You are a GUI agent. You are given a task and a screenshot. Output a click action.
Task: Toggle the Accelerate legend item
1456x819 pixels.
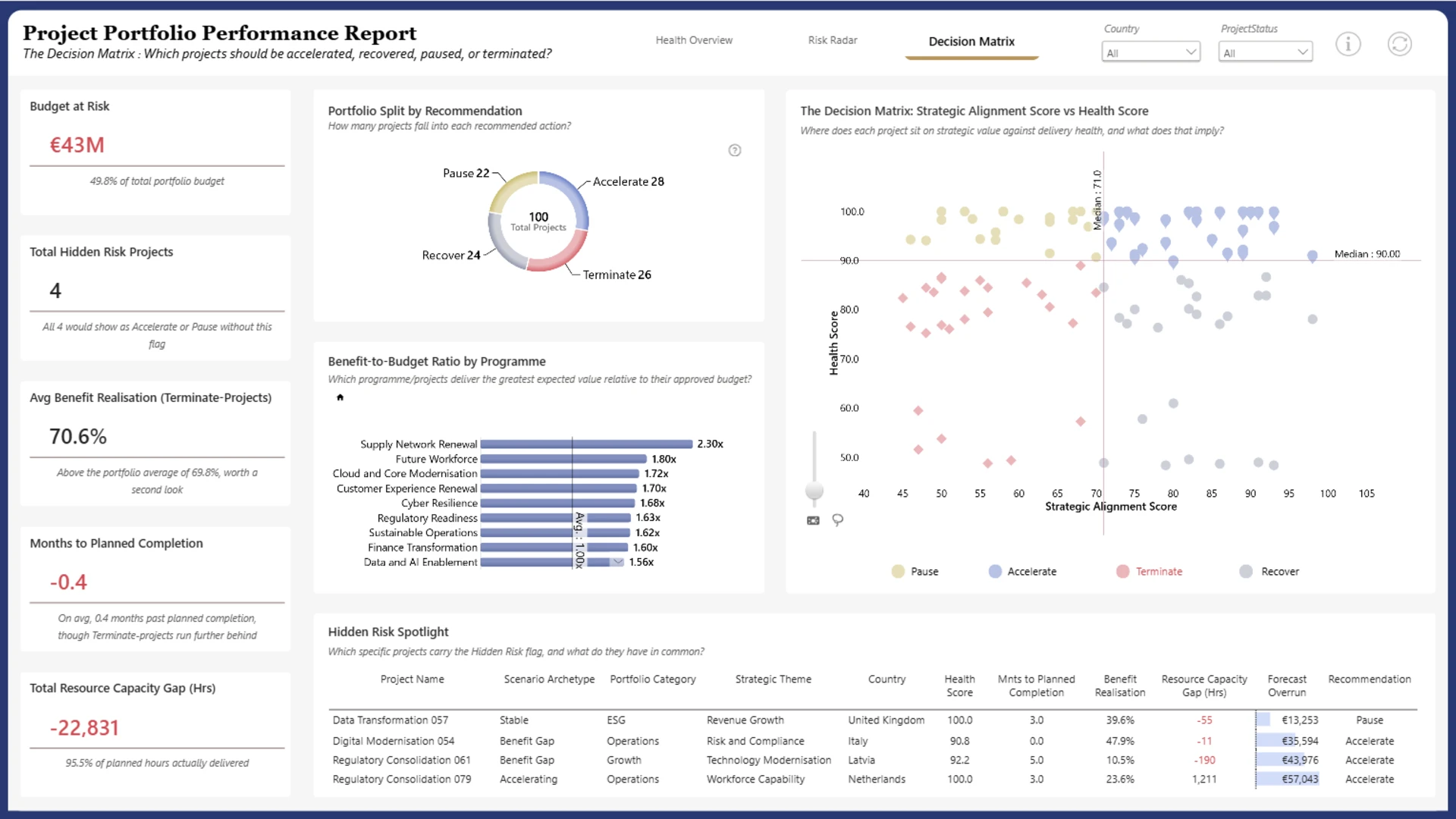tap(1022, 572)
